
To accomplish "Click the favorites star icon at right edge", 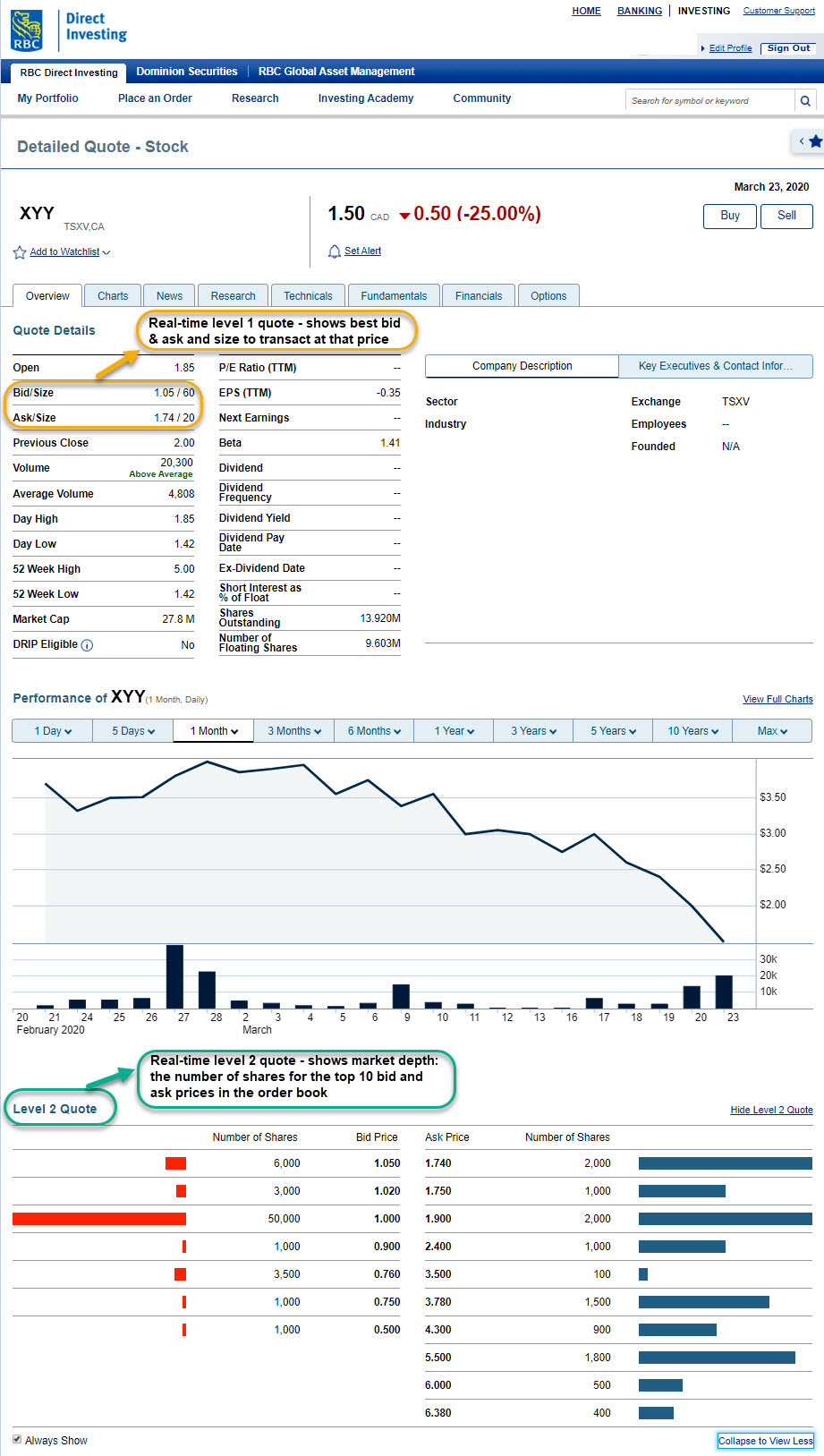I will 815,141.
